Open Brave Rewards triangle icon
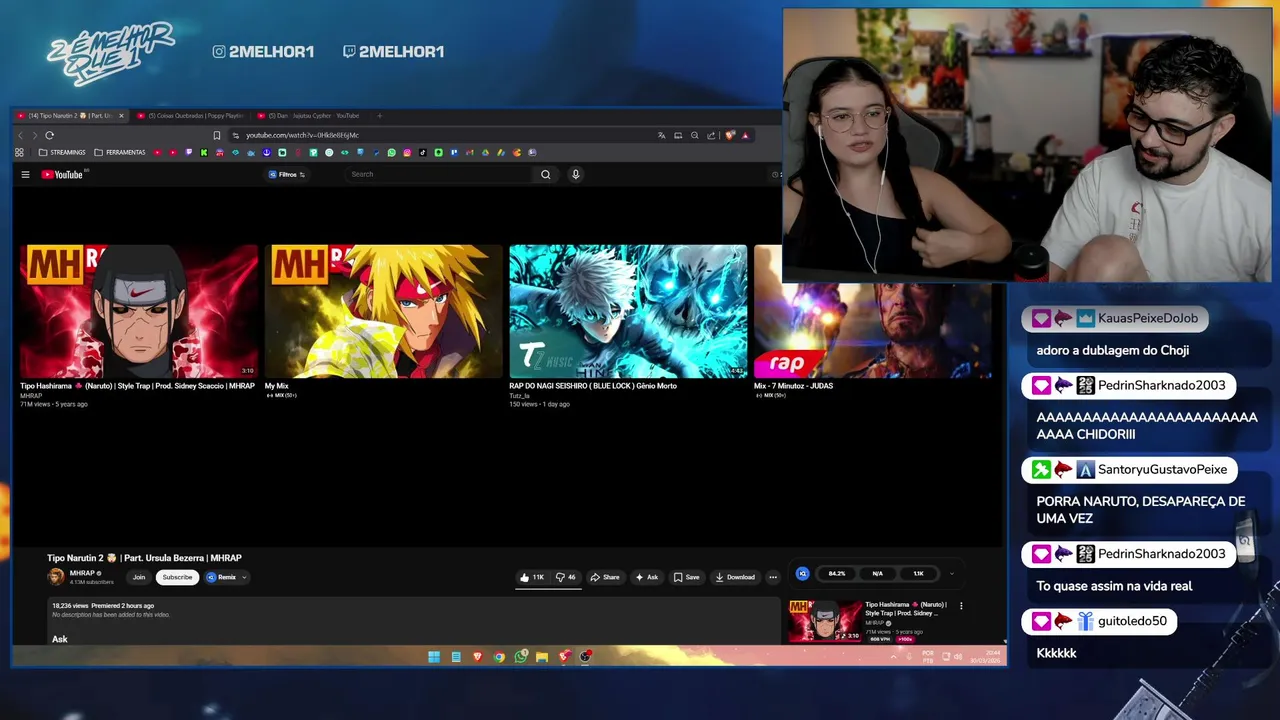 pos(745,135)
